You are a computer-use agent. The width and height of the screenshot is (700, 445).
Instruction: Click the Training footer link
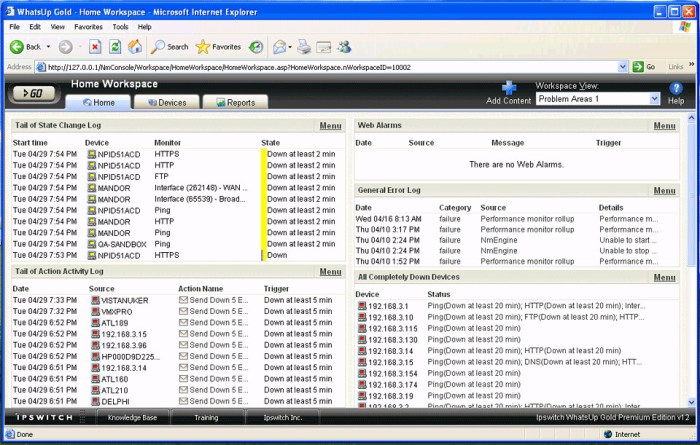click(206, 418)
